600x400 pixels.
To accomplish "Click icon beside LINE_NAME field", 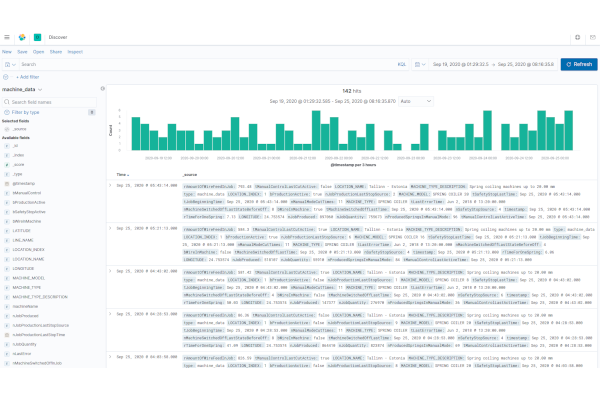I will pos(7,240).
